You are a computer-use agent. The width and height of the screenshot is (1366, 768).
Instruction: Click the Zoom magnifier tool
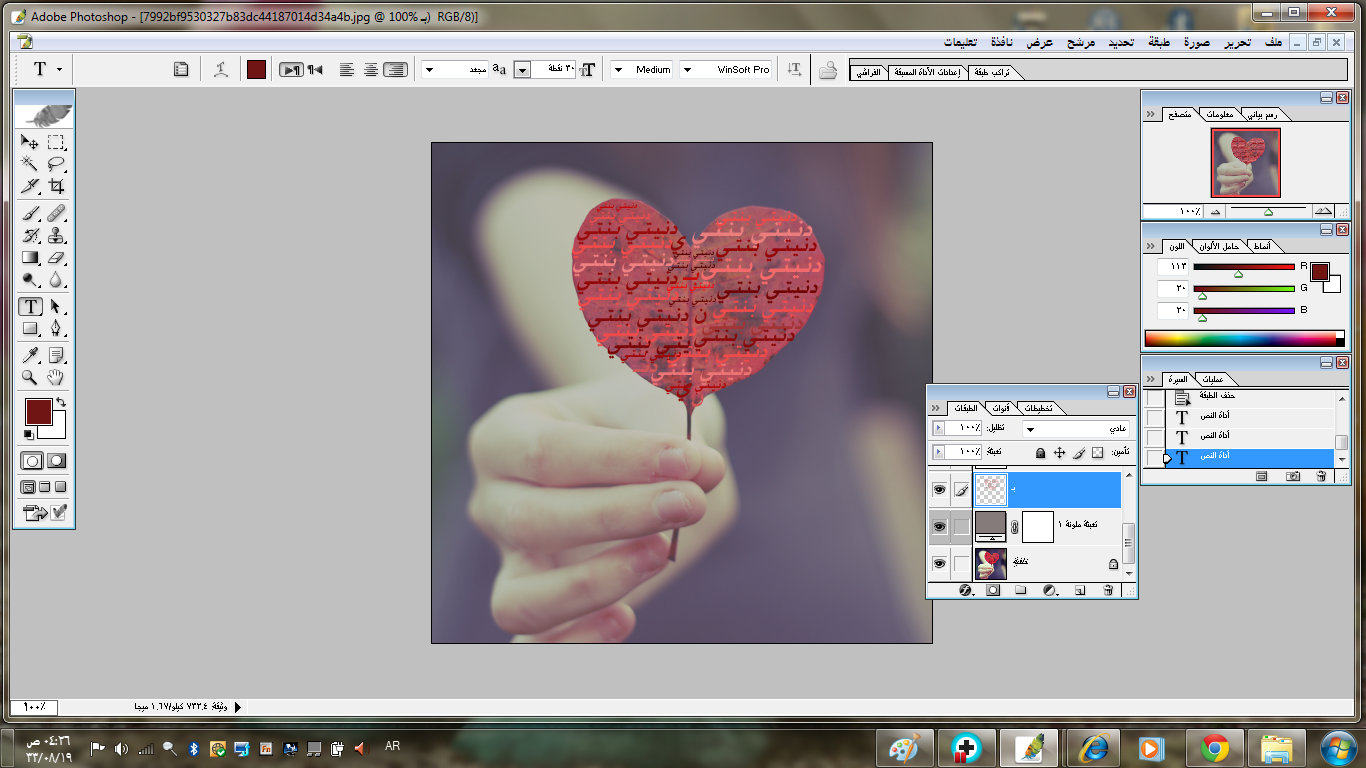[x=30, y=378]
